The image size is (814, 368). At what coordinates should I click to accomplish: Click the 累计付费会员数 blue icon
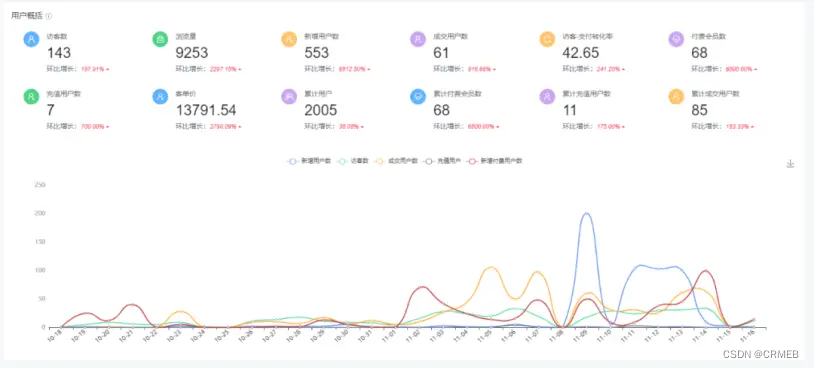pos(418,97)
